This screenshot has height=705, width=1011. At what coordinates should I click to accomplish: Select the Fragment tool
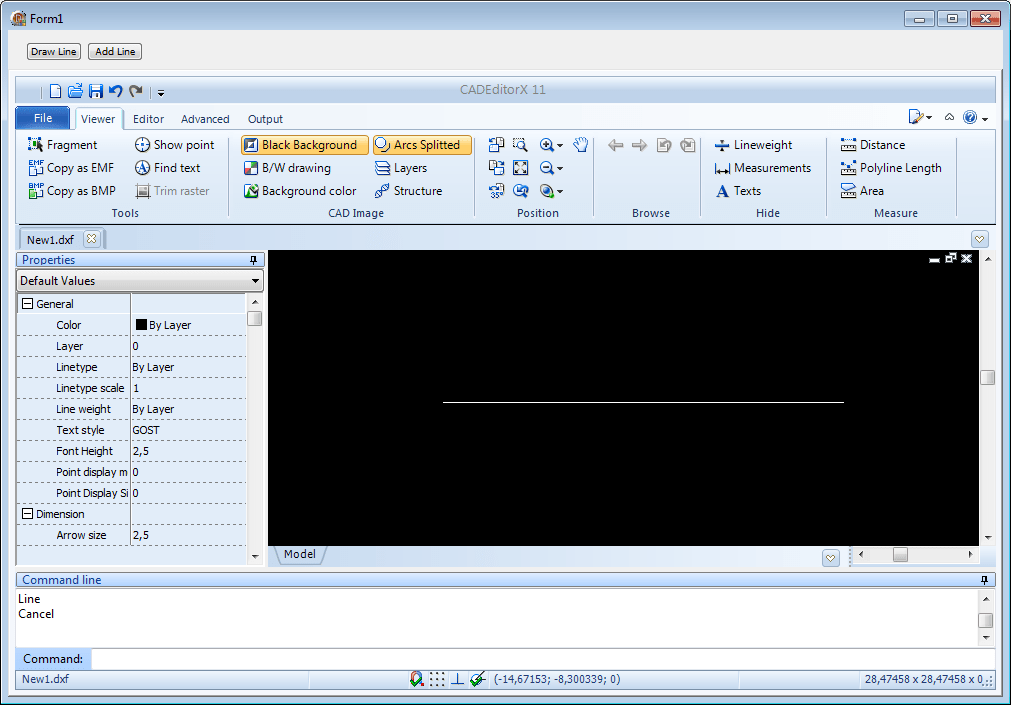pos(63,145)
